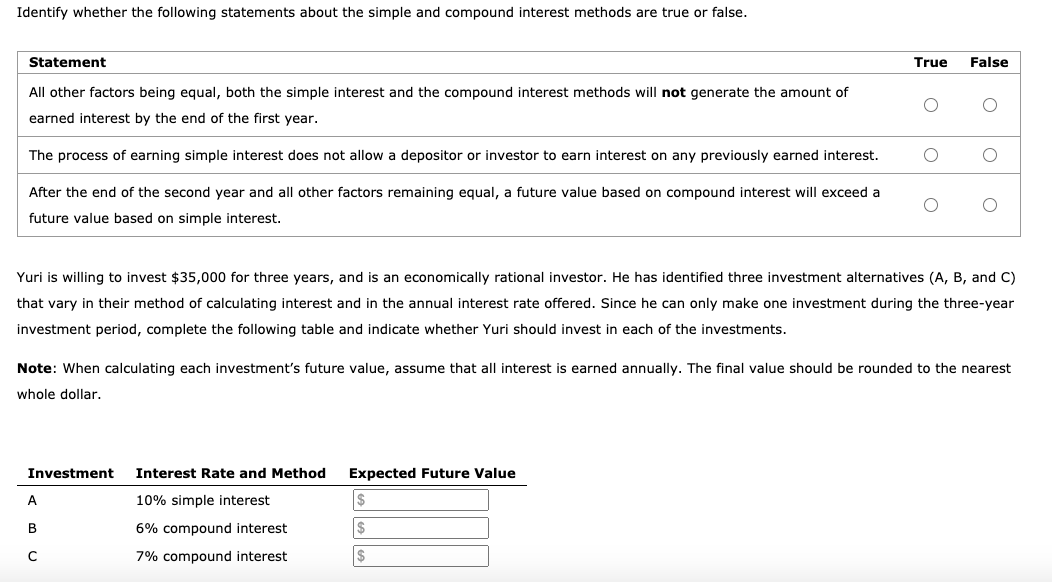Click the future value field for Investment C
The width and height of the screenshot is (1052, 582).
pos(420,555)
